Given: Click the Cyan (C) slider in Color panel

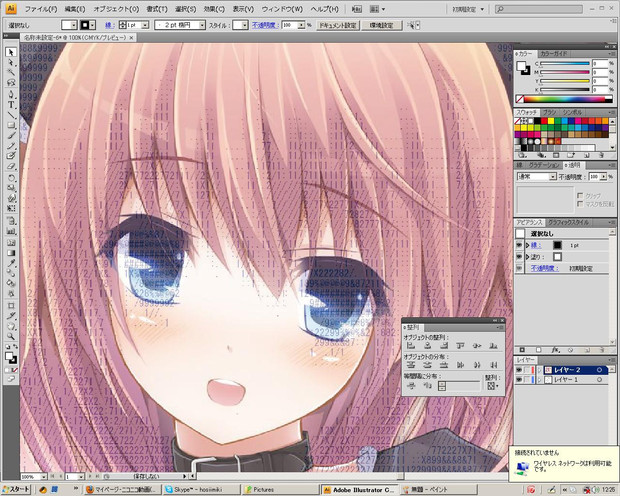Looking at the screenshot, I should pos(565,63).
